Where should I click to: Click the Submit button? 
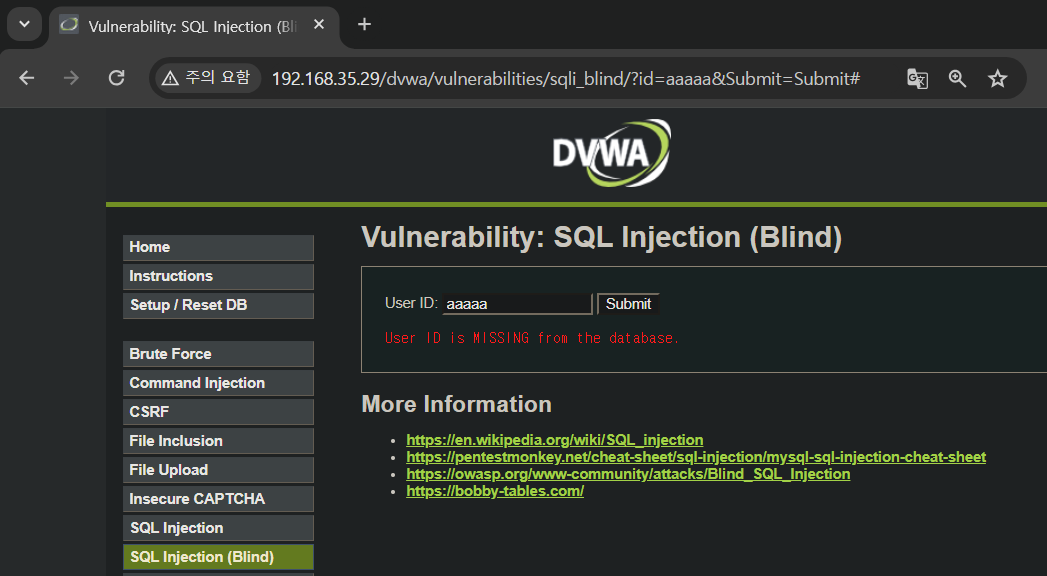point(628,304)
